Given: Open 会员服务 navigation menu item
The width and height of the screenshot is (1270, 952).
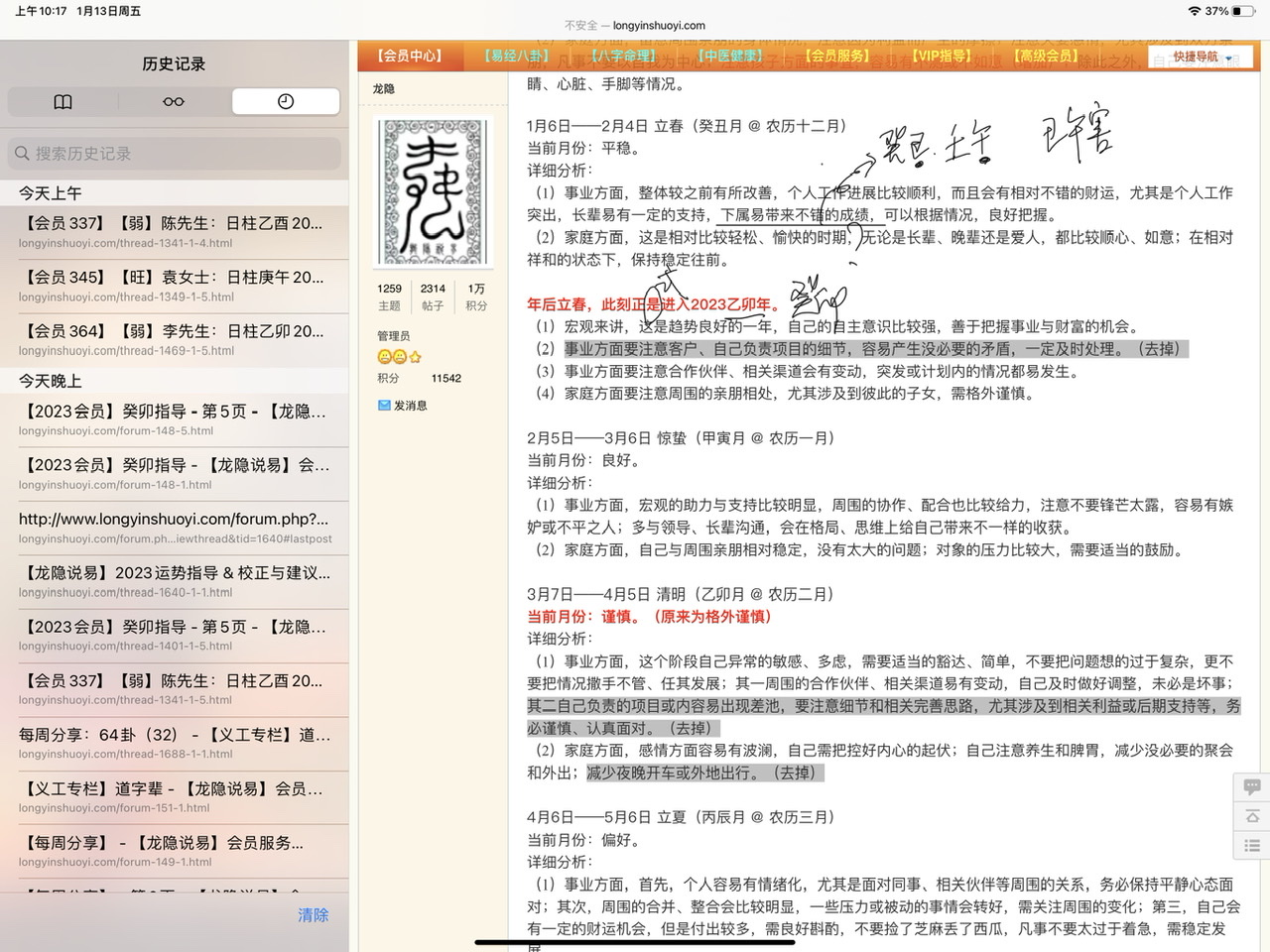Looking at the screenshot, I should click(x=836, y=57).
